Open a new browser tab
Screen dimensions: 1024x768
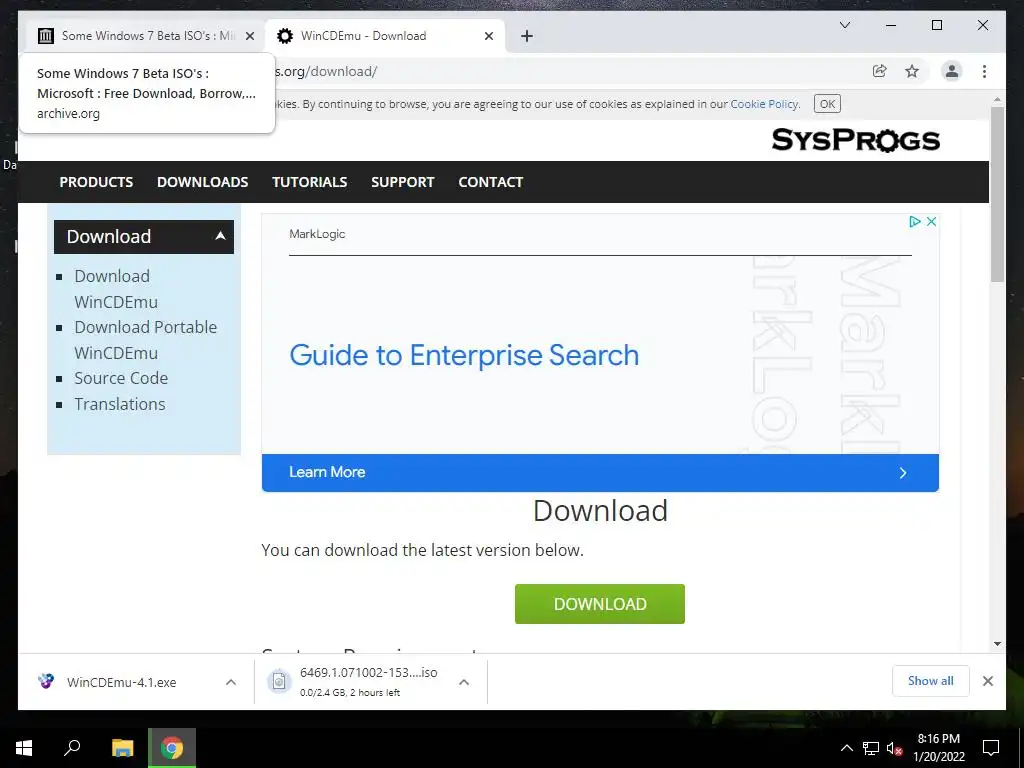(x=527, y=36)
